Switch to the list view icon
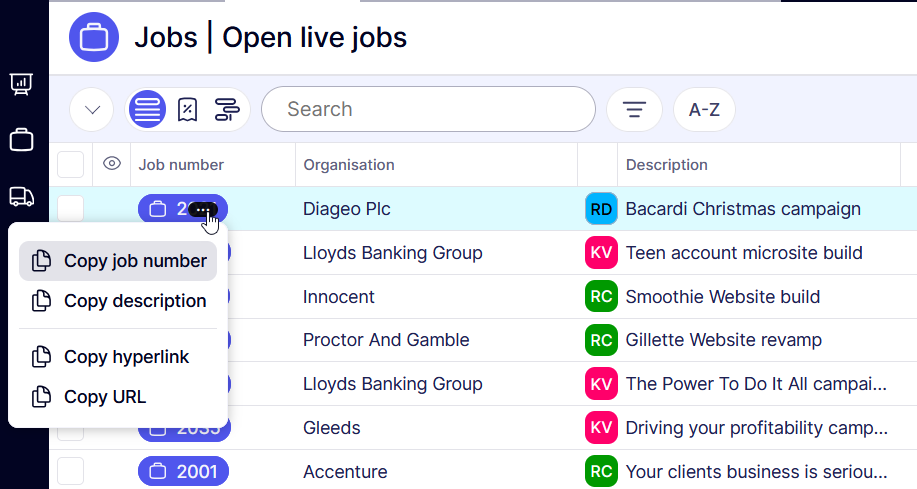Viewport: 917px width, 489px height. pos(148,109)
